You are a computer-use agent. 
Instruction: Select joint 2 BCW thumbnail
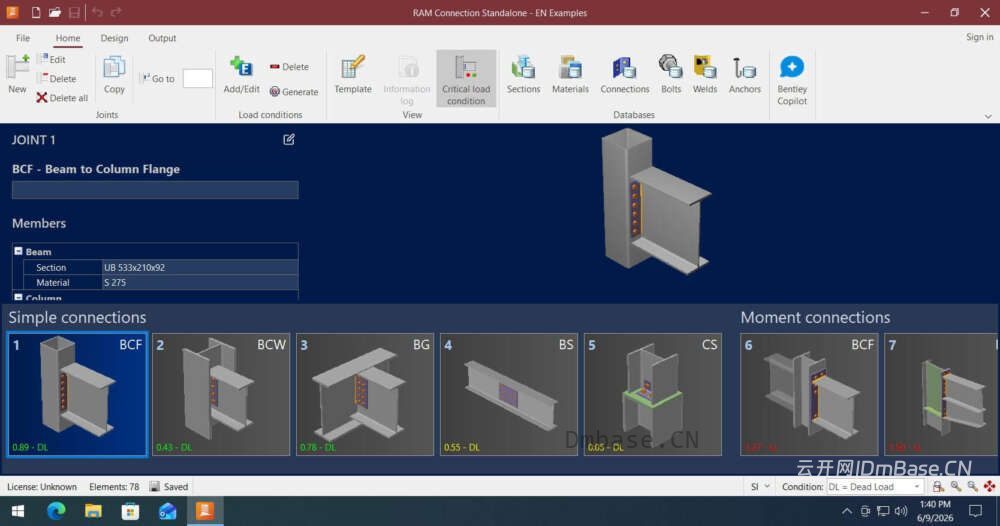[x=221, y=394]
